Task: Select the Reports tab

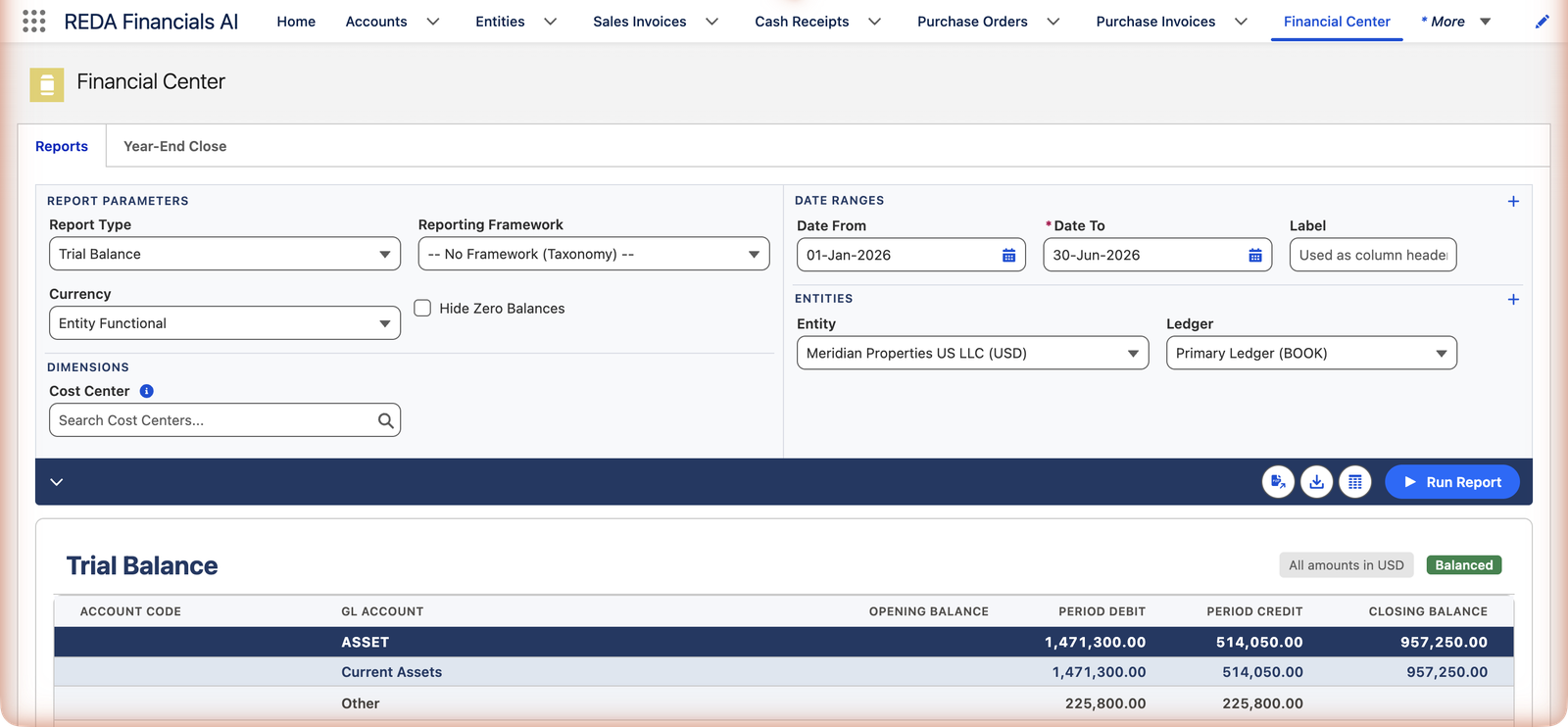Action: point(62,146)
